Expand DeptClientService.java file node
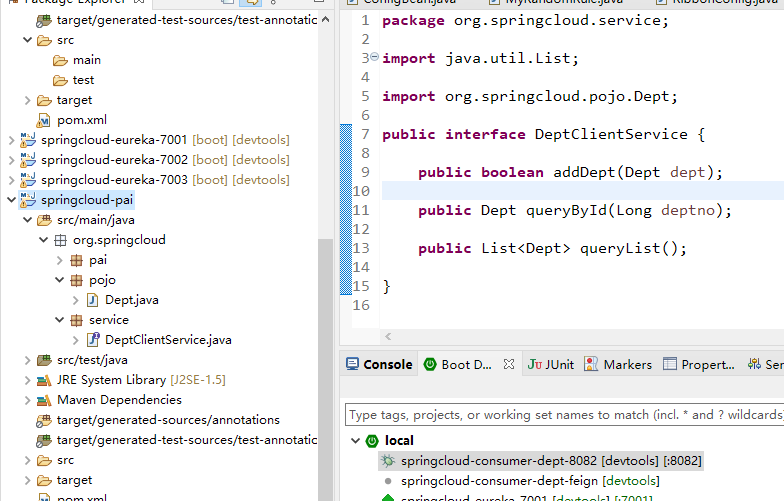784x501 pixels. click(x=76, y=340)
